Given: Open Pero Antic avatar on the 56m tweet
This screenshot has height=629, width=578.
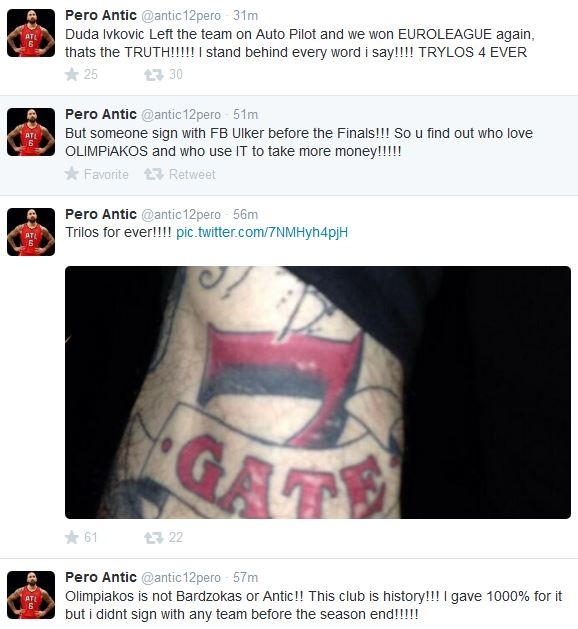Looking at the screenshot, I should tap(31, 232).
